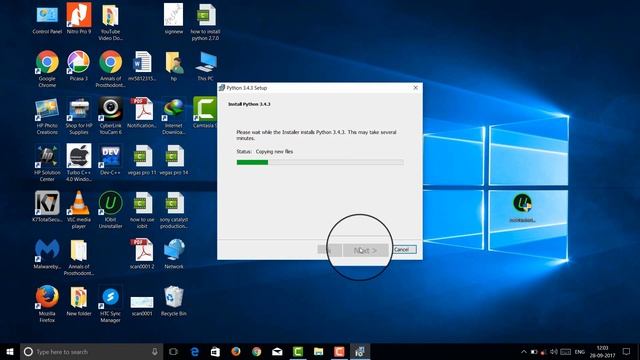Click the greyed Next button in Setup

coord(365,250)
